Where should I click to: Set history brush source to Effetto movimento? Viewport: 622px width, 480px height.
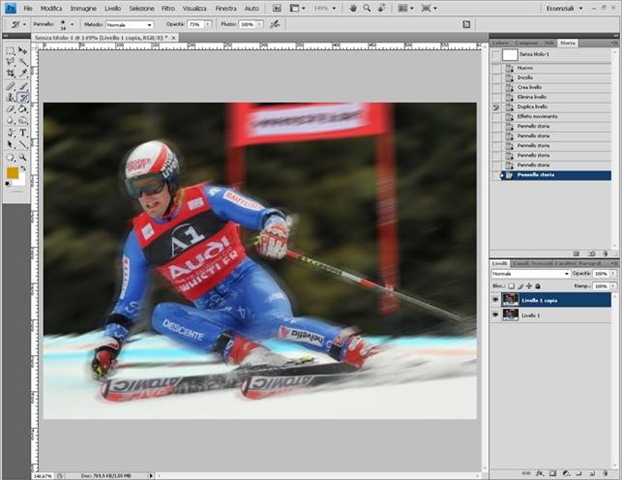(496, 117)
